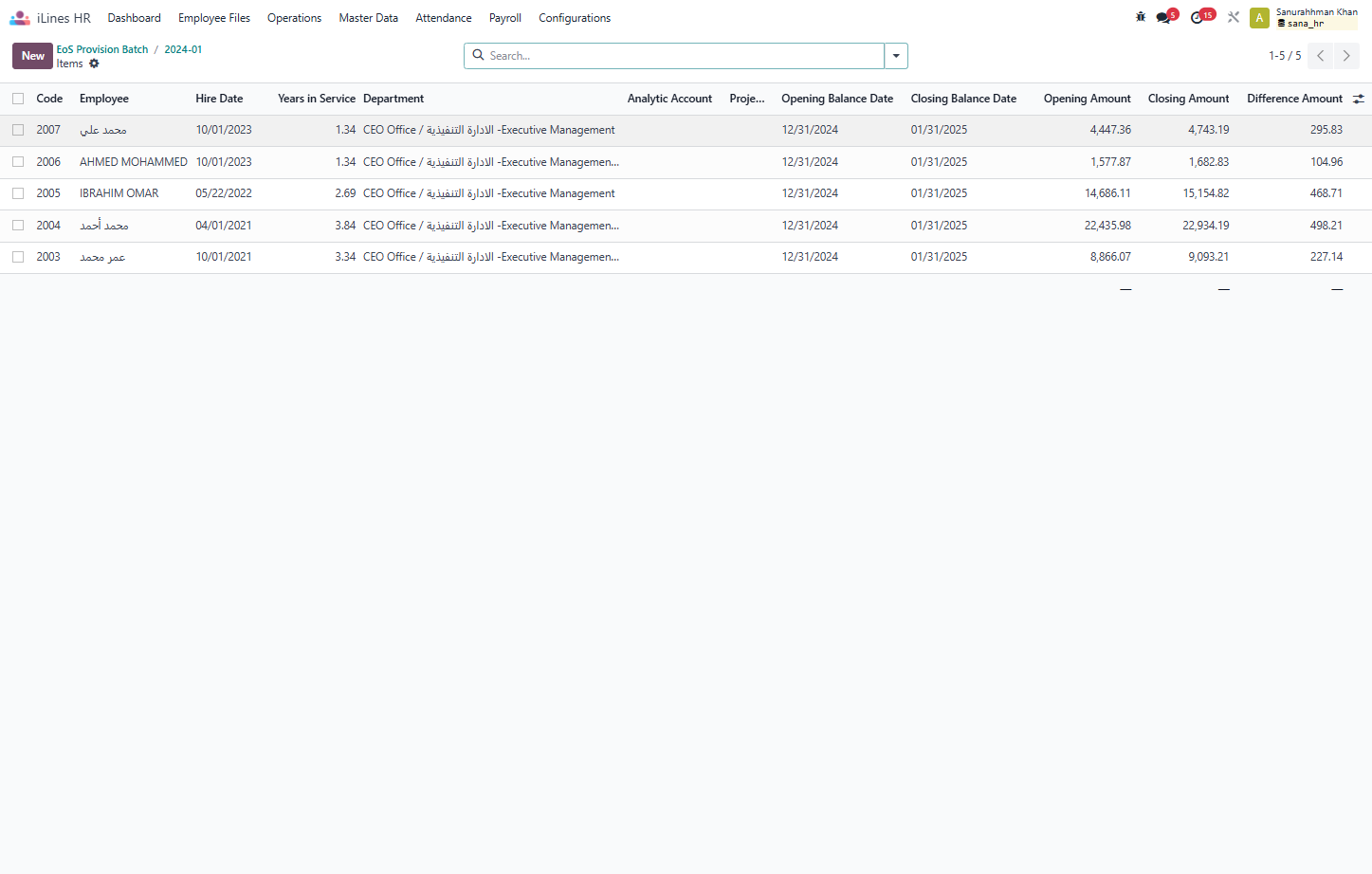This screenshot has width=1372, height=874.
Task: Open the wrench tools icon
Action: pos(1234,17)
